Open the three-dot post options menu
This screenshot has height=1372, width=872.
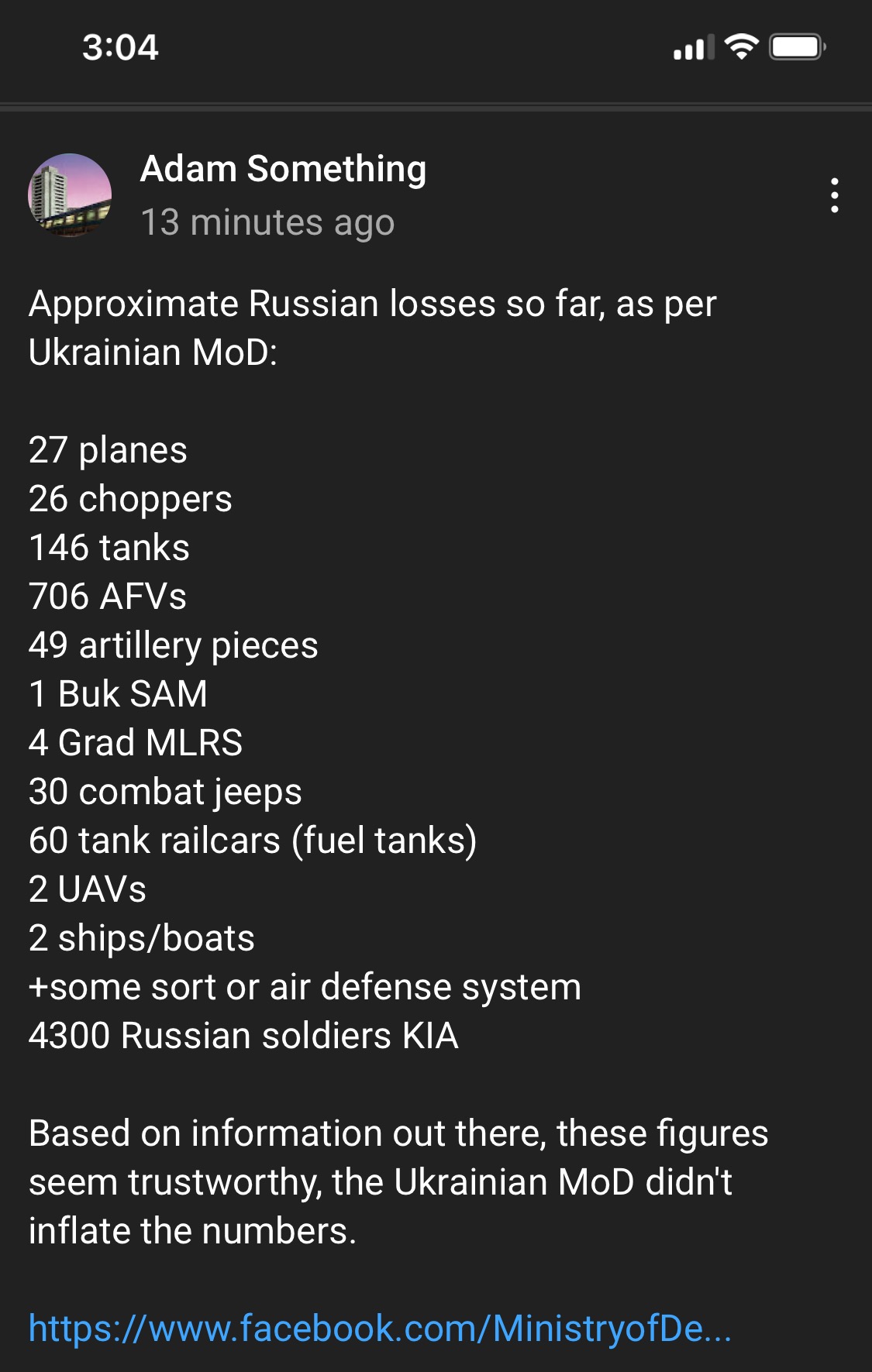coord(834,195)
